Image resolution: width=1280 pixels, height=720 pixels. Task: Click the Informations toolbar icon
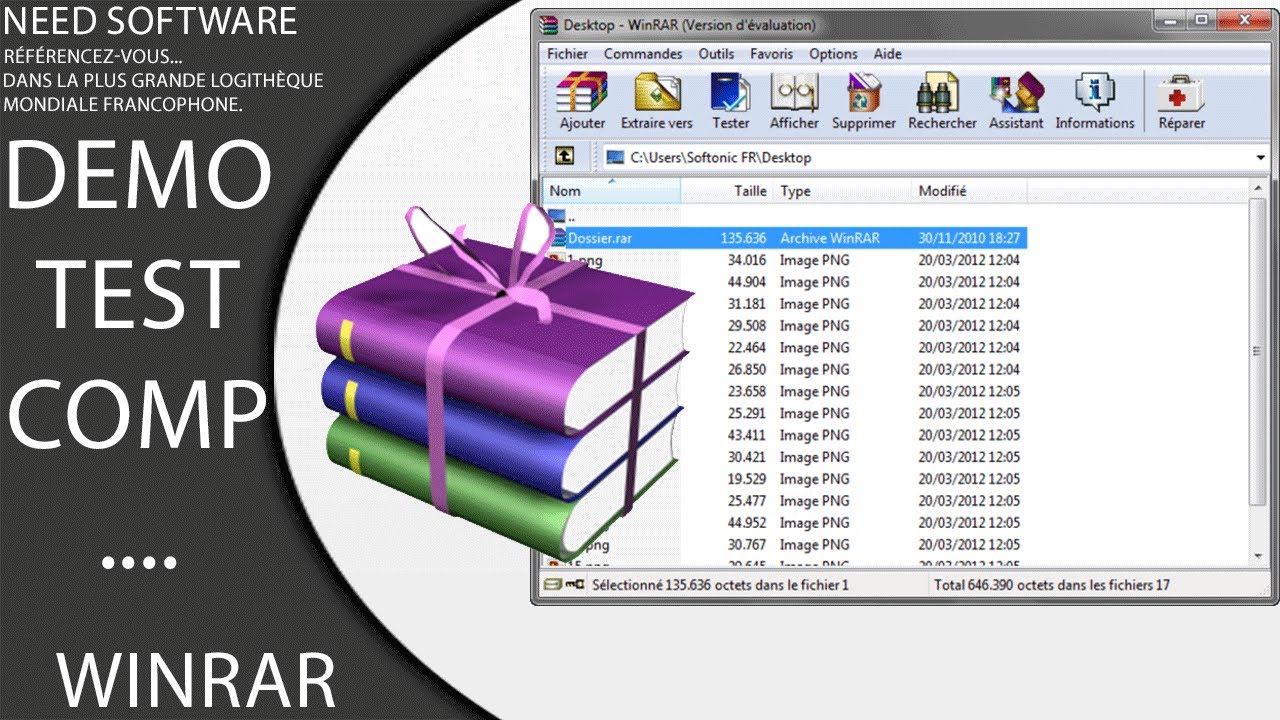[x=1095, y=93]
